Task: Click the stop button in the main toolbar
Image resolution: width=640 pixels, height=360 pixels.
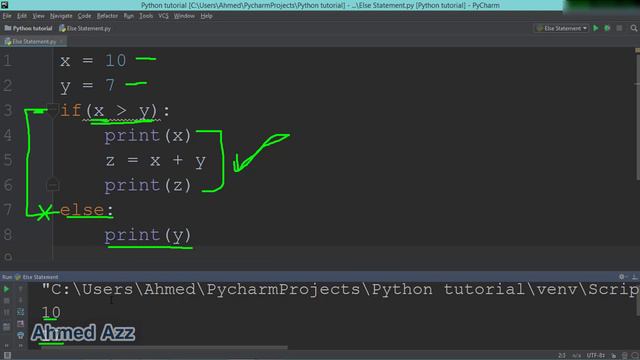Action: [619, 28]
